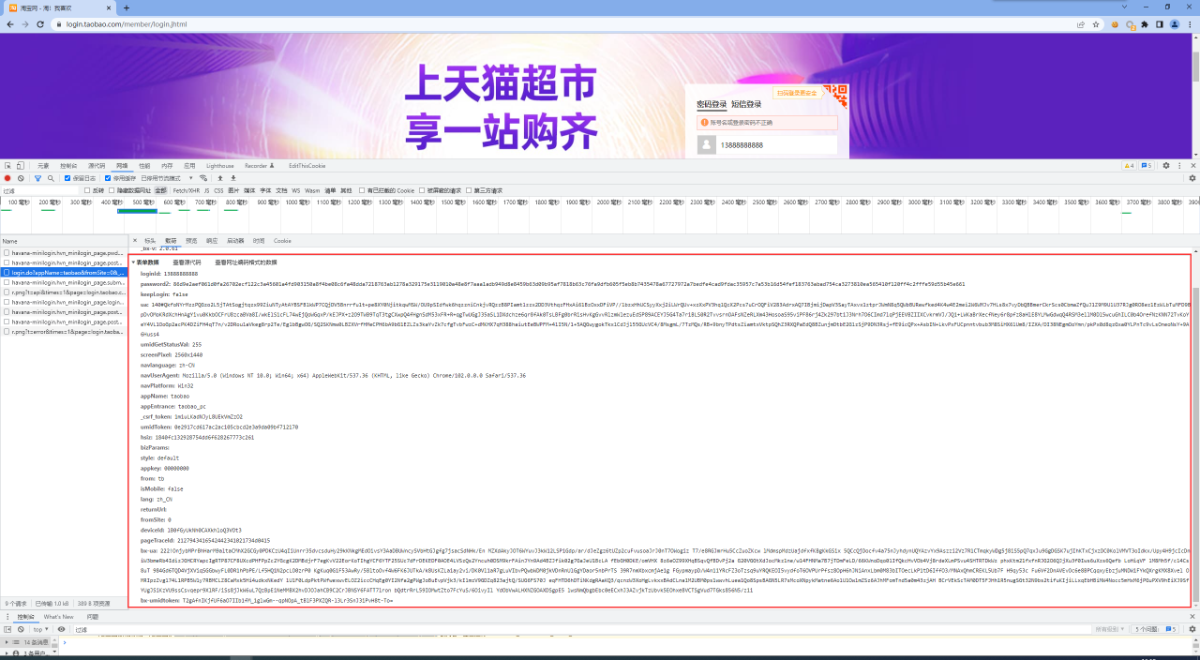Open the Chrome tab search chevron
The width and height of the screenshot is (1200, 660).
1124,7
